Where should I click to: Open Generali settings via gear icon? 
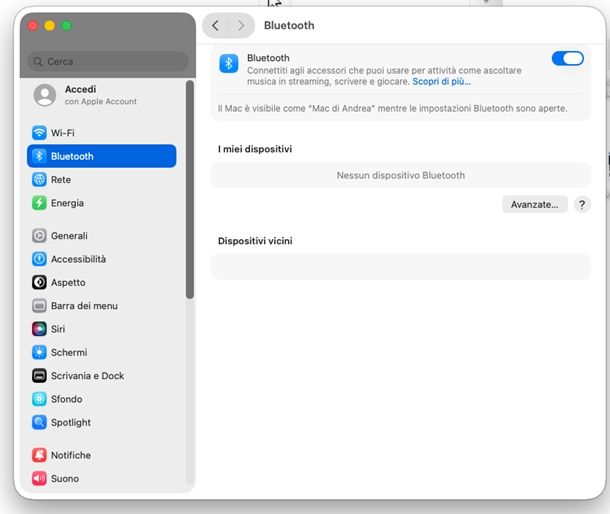point(39,236)
